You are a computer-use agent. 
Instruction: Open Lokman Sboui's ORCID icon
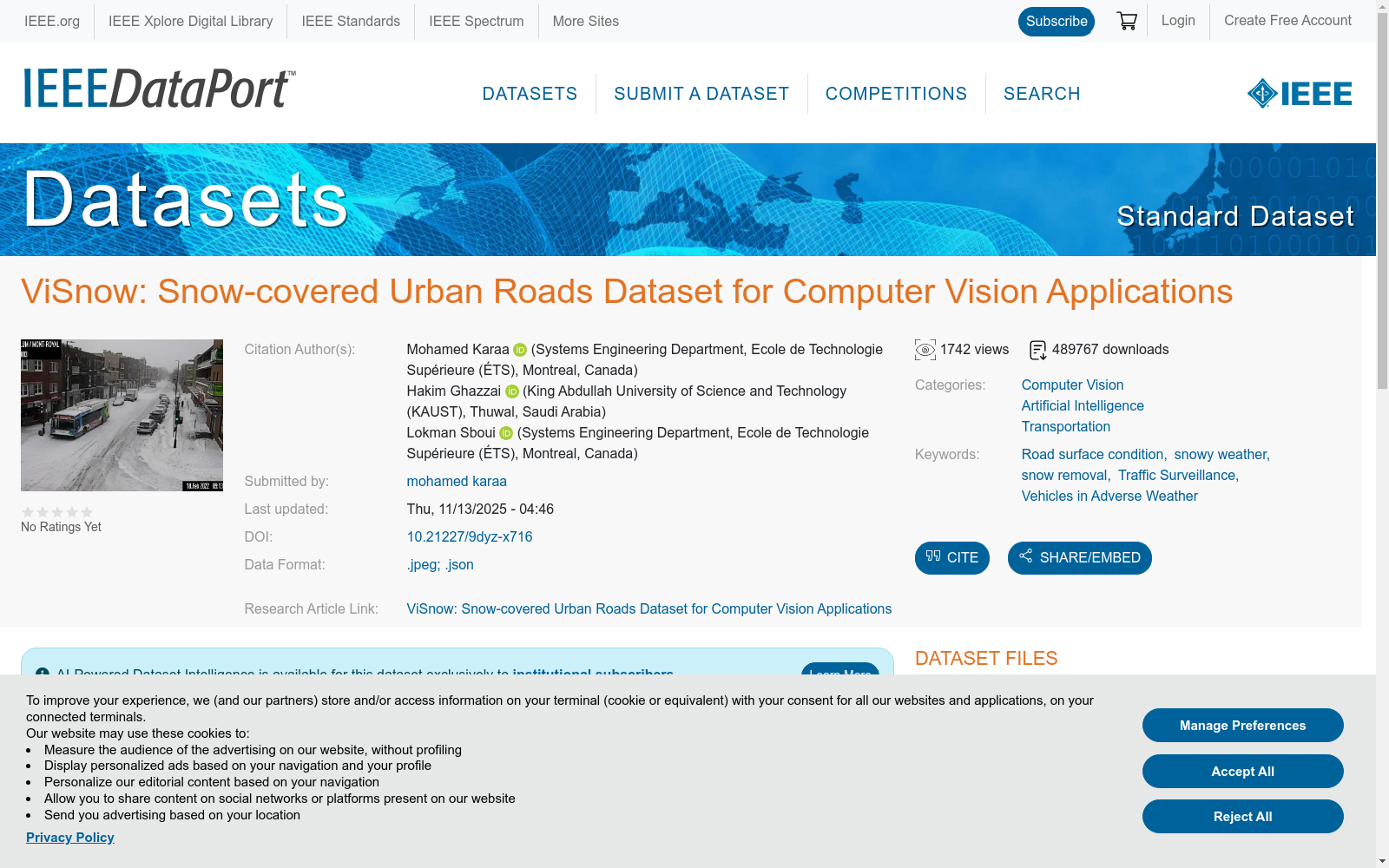point(506,433)
